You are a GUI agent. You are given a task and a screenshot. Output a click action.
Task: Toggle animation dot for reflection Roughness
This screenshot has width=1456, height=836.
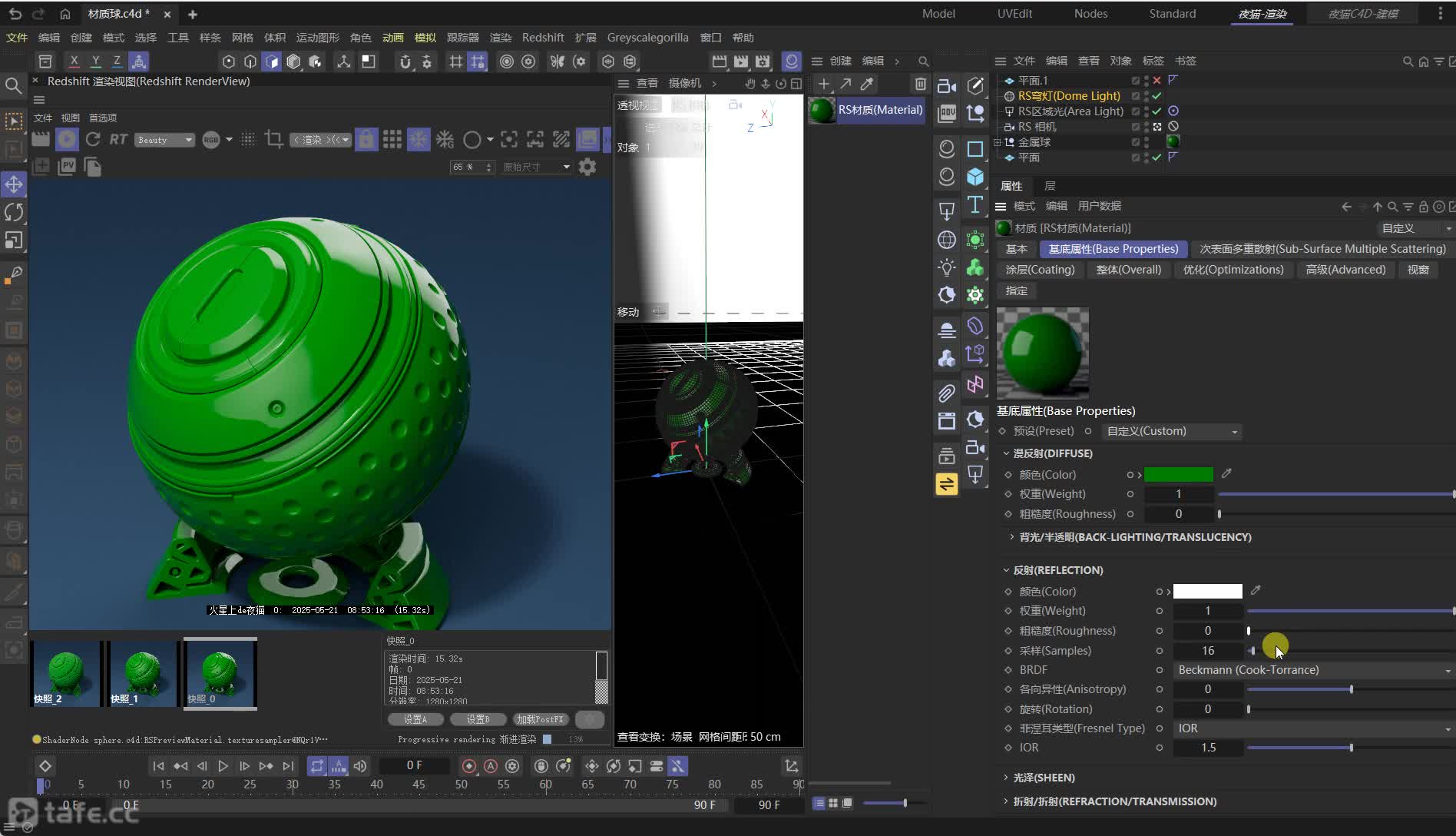(1160, 631)
